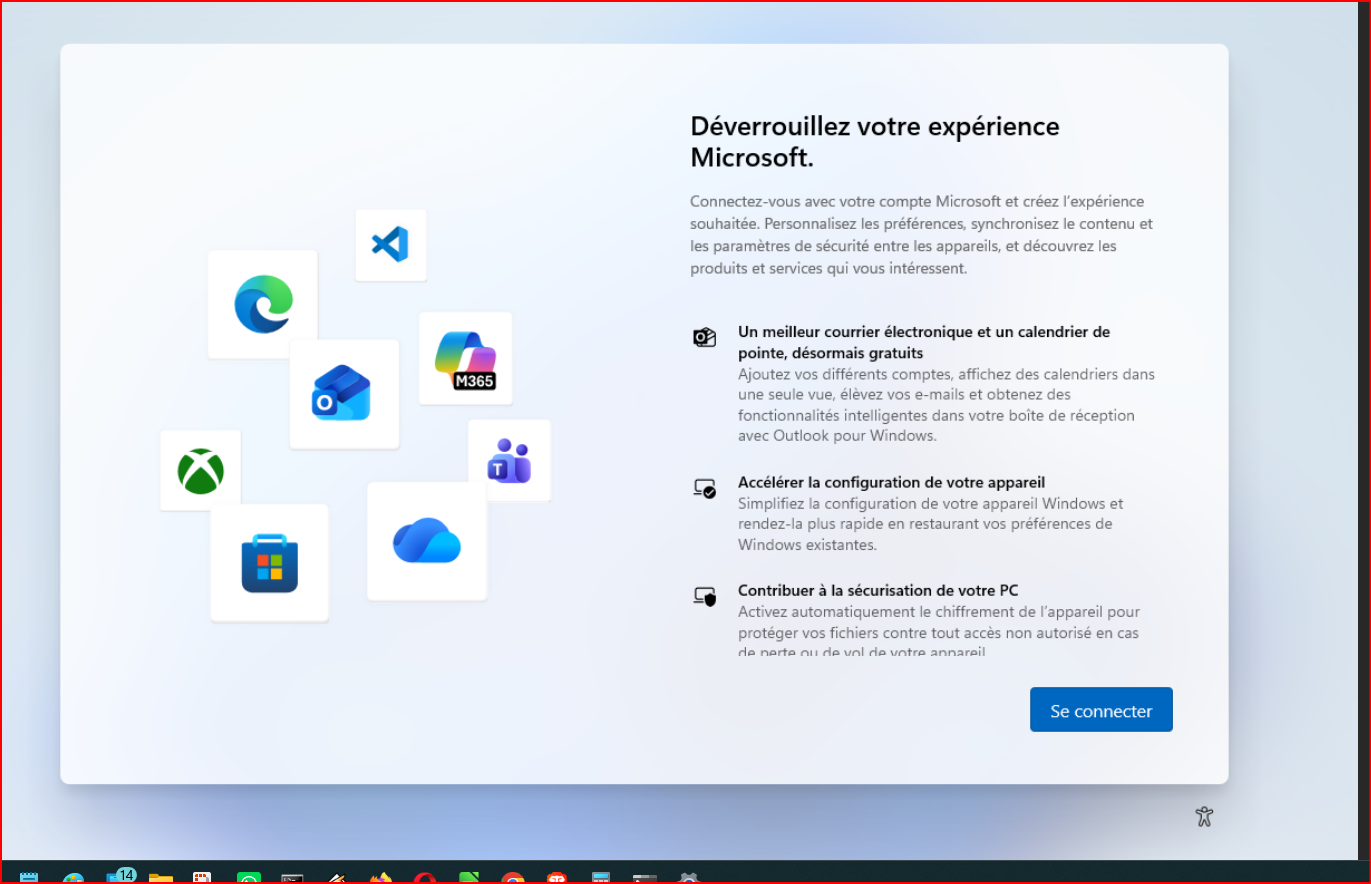Select the Microsoft Store logo tile
1371x884 pixels.
point(269,562)
